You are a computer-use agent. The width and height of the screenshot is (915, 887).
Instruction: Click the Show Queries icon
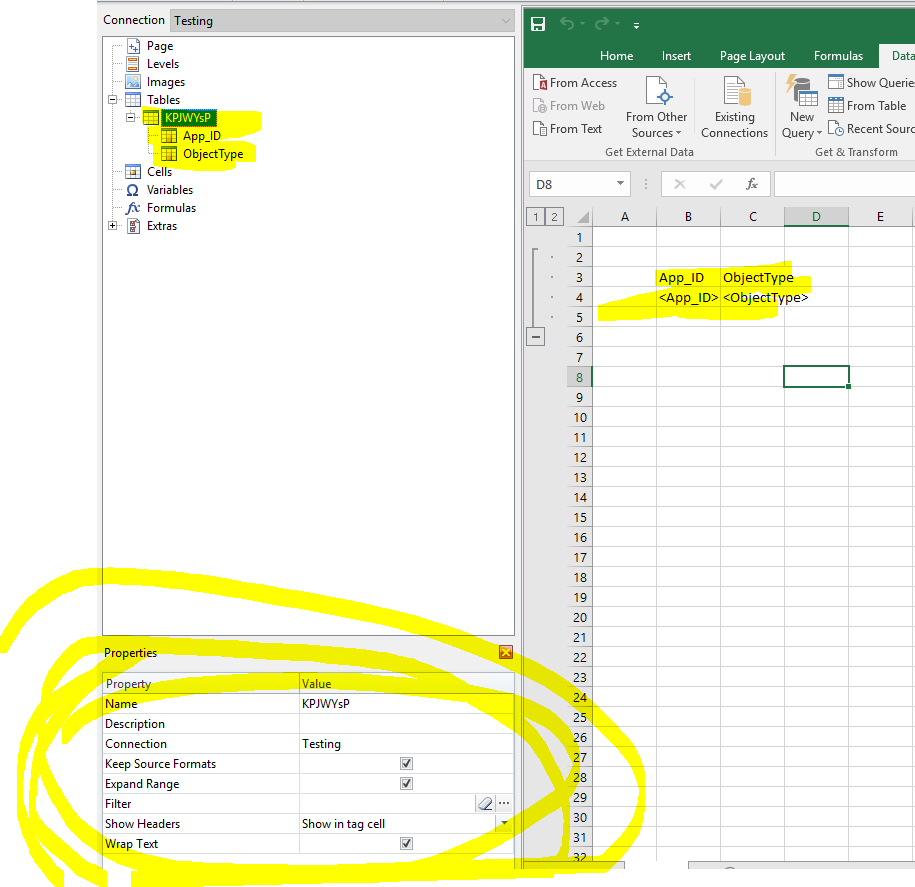(836, 83)
